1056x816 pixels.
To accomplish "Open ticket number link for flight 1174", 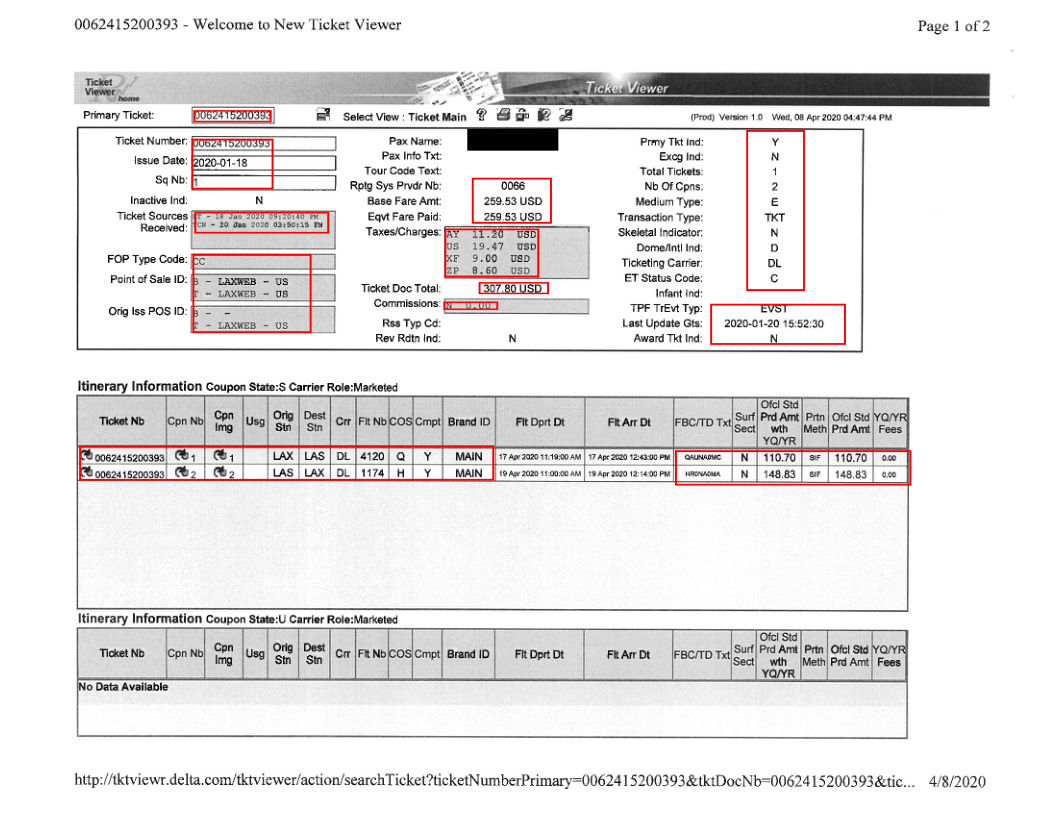I will coord(129,474).
